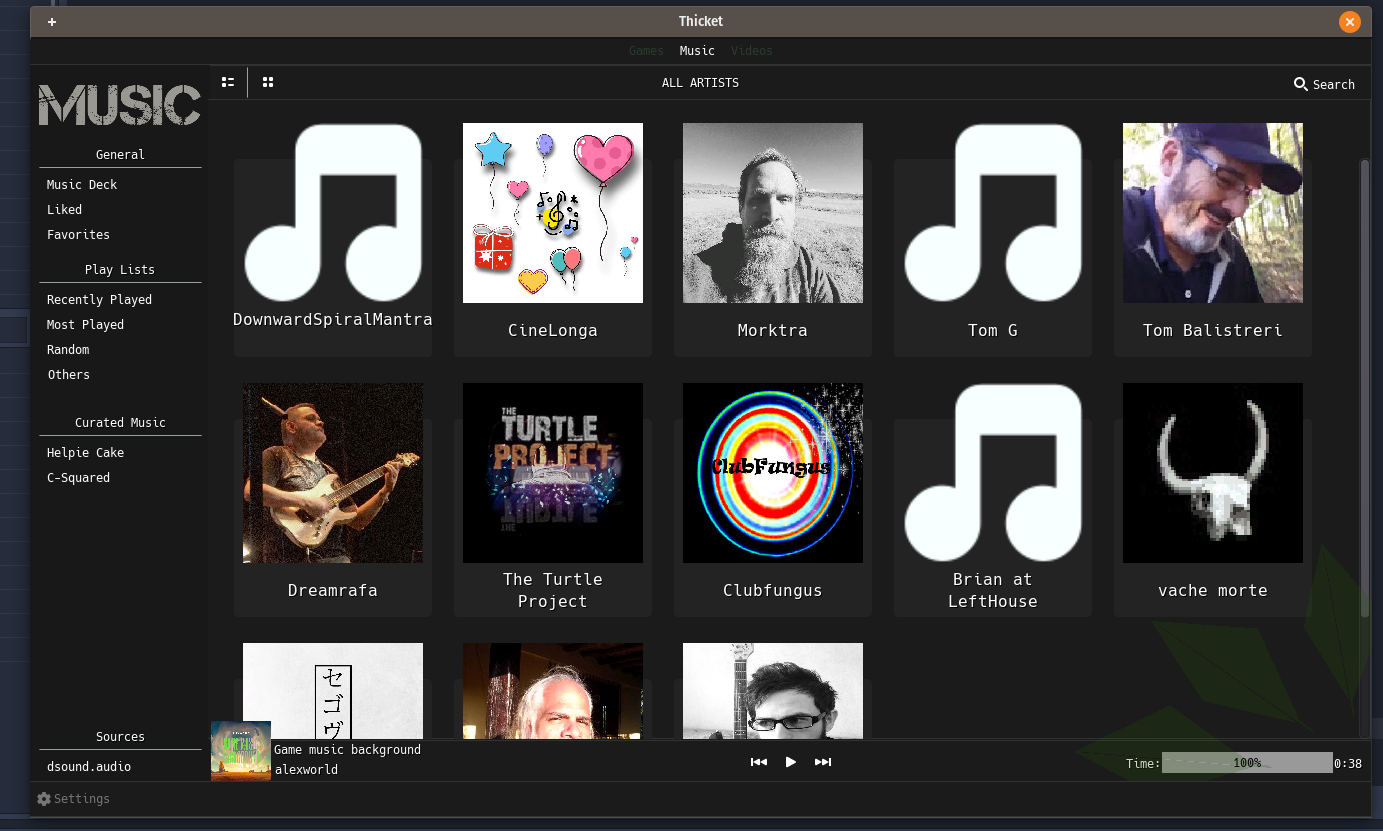Switch to grid view layout
This screenshot has height=831, width=1383.
(268, 82)
